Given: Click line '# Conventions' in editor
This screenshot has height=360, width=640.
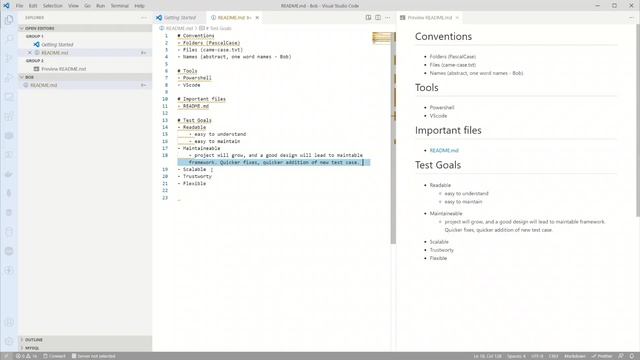Looking at the screenshot, I should pyautogui.click(x=196, y=36).
